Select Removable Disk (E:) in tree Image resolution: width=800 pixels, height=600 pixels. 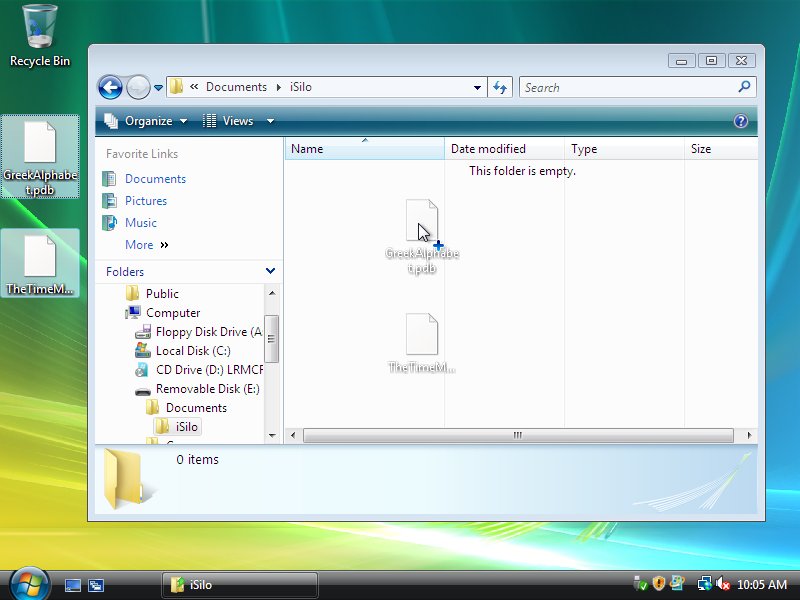pos(207,389)
